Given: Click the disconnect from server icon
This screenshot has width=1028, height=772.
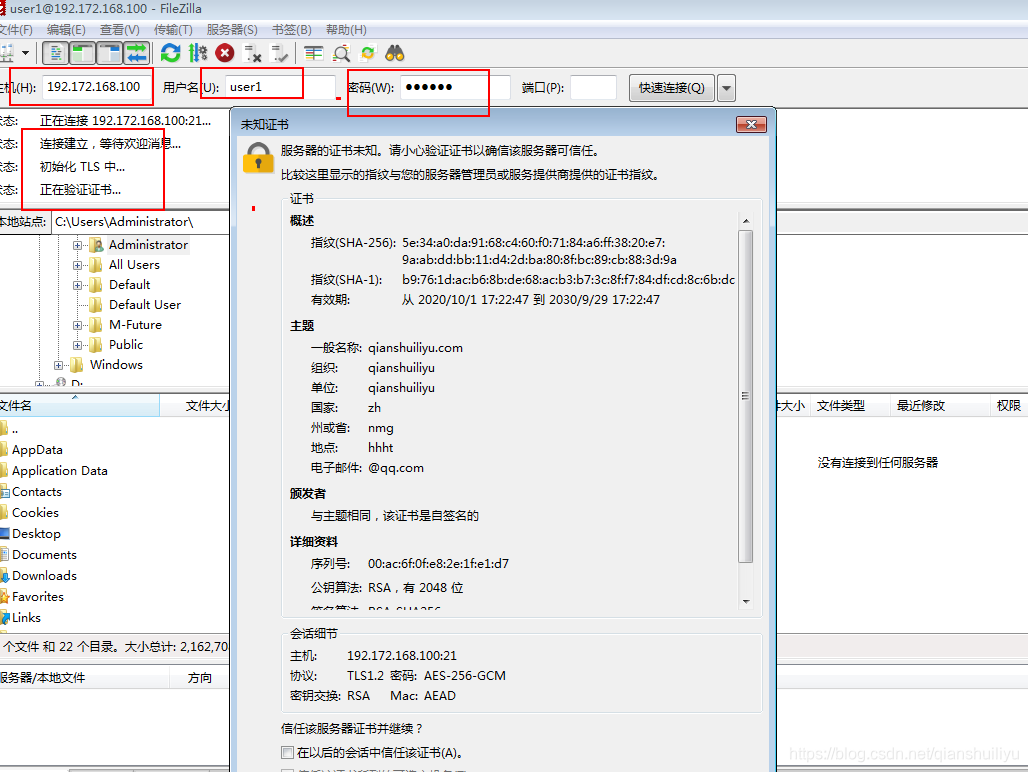Looking at the screenshot, I should coord(253,53).
